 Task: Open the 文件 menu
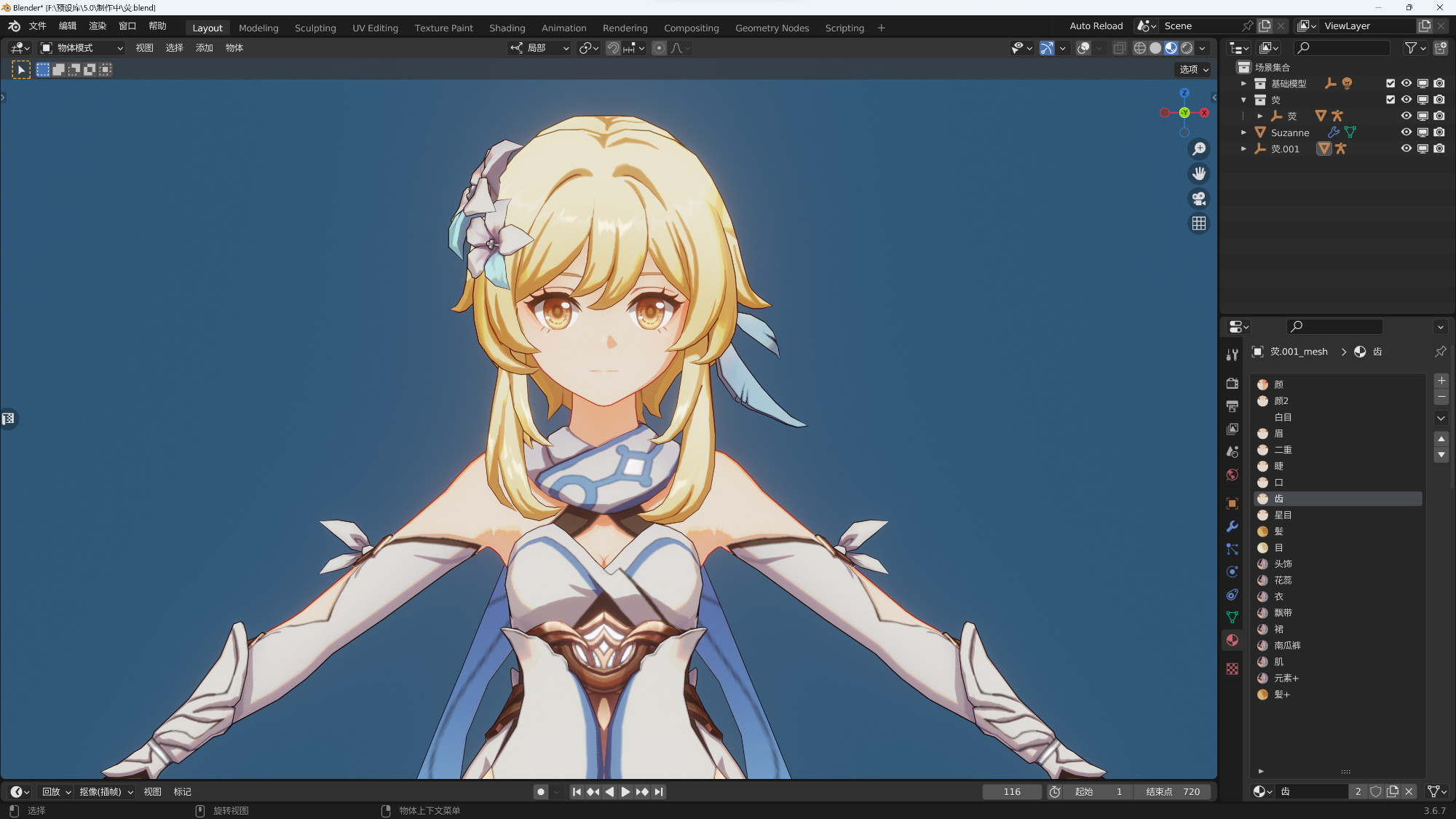click(x=37, y=26)
